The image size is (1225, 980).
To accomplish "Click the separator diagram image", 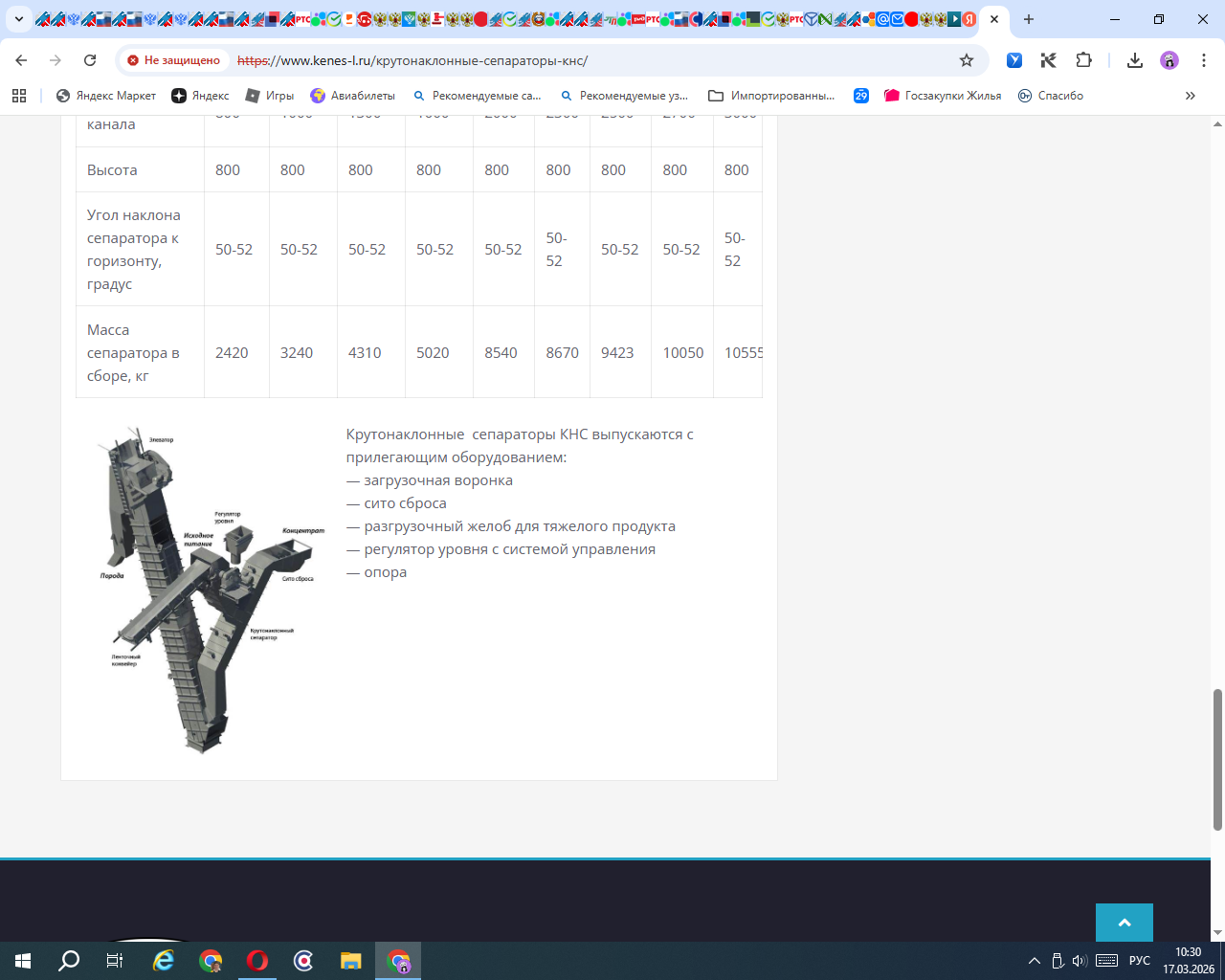I will [211, 589].
